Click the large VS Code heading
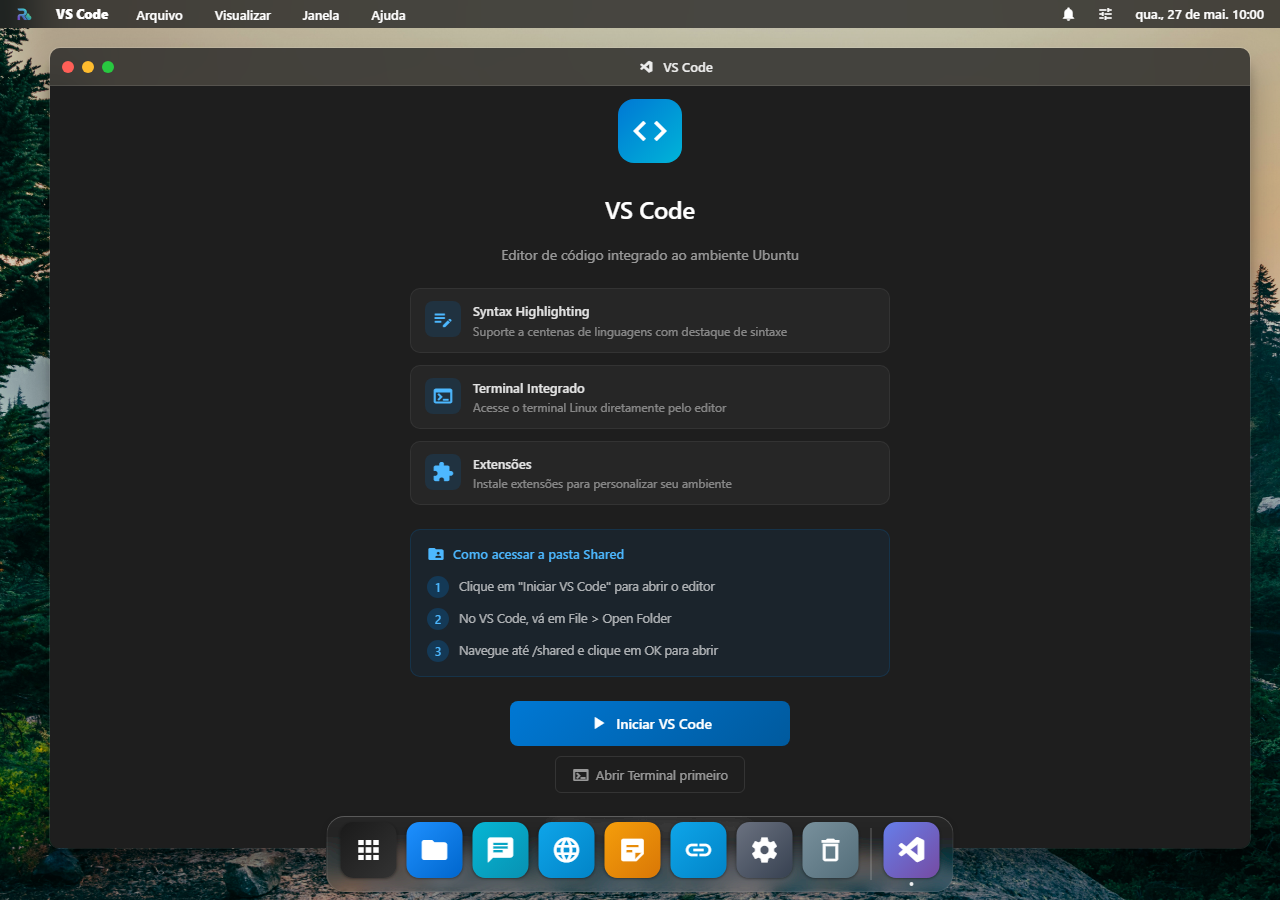 point(650,211)
